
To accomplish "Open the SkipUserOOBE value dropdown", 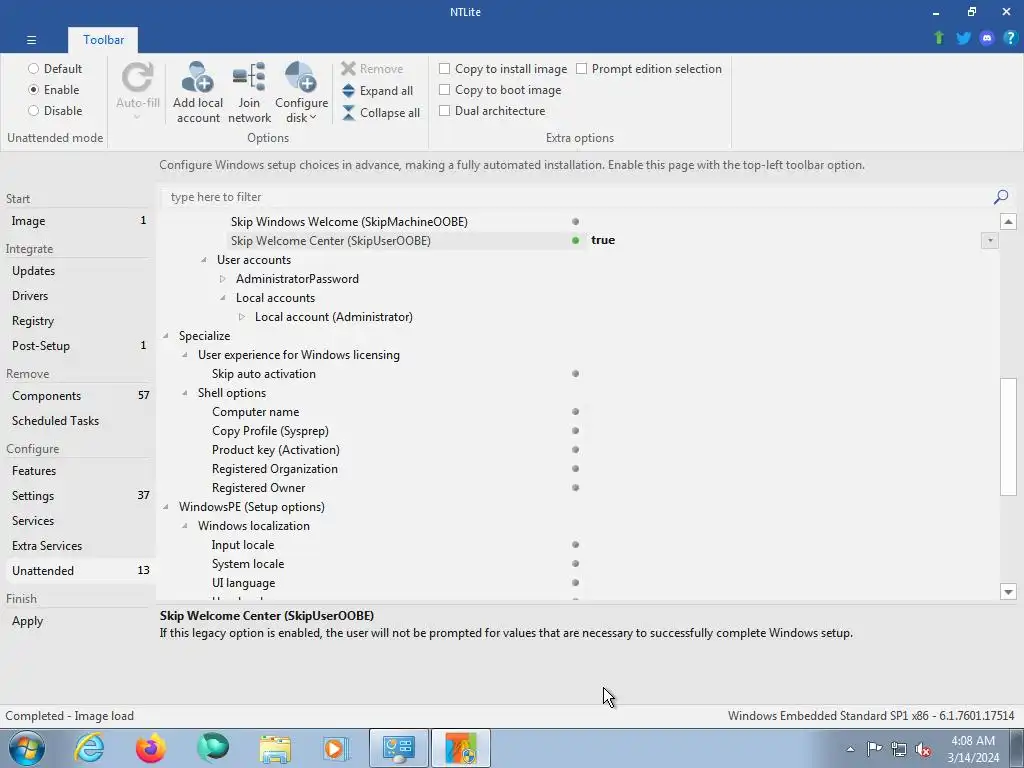I will click(x=990, y=240).
